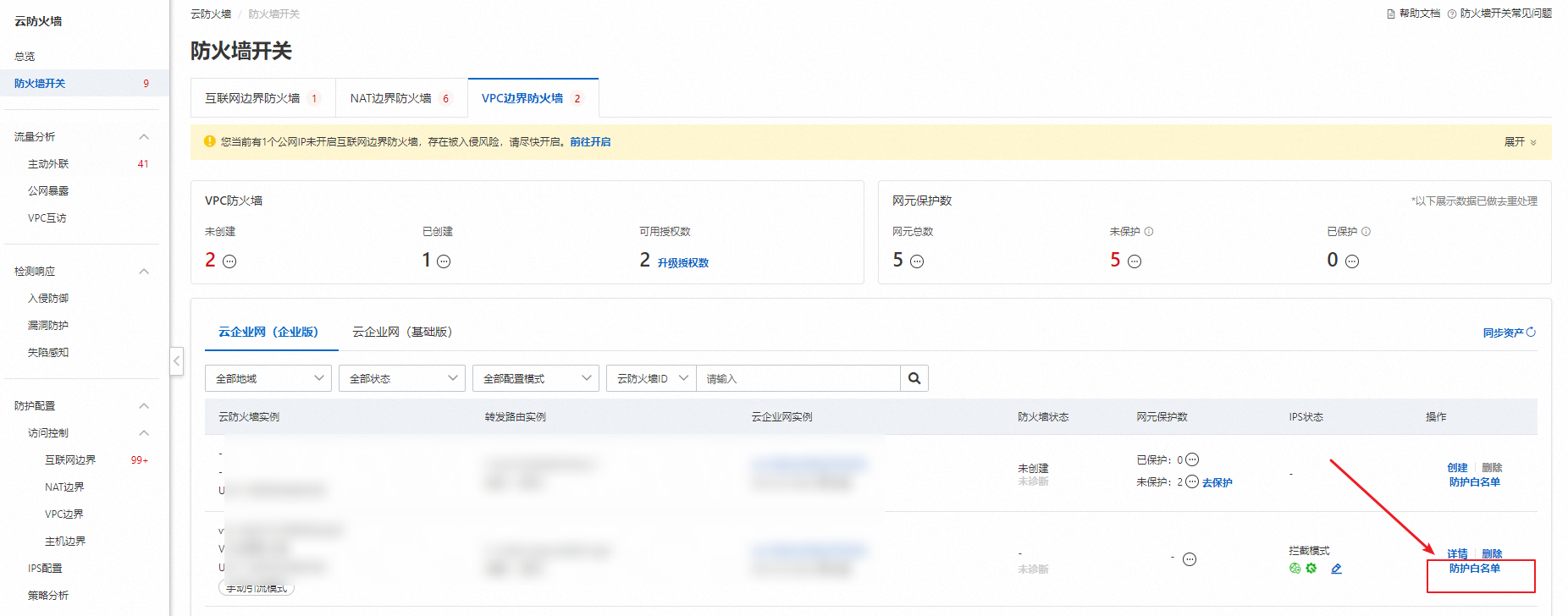This screenshot has width=1568, height=616.
Task: Click the ellipsis icon beside 网元总数 count
Action: tap(917, 261)
